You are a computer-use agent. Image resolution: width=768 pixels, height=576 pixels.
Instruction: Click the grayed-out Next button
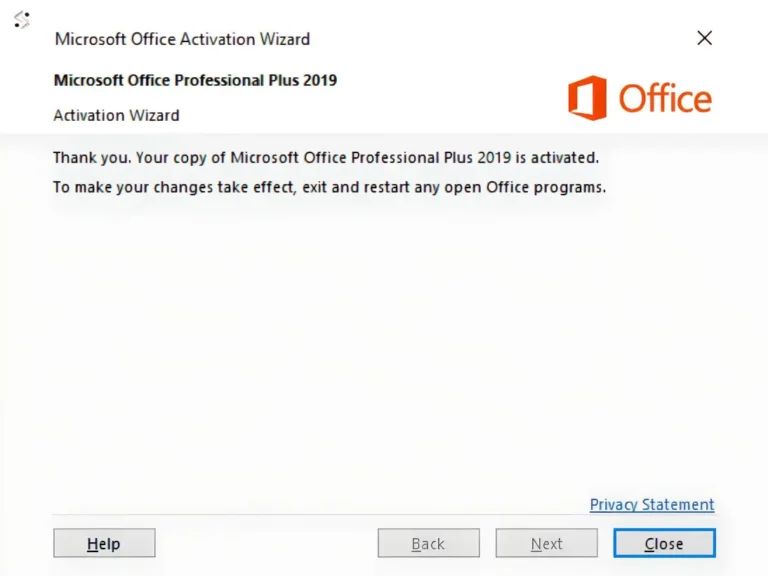point(546,543)
